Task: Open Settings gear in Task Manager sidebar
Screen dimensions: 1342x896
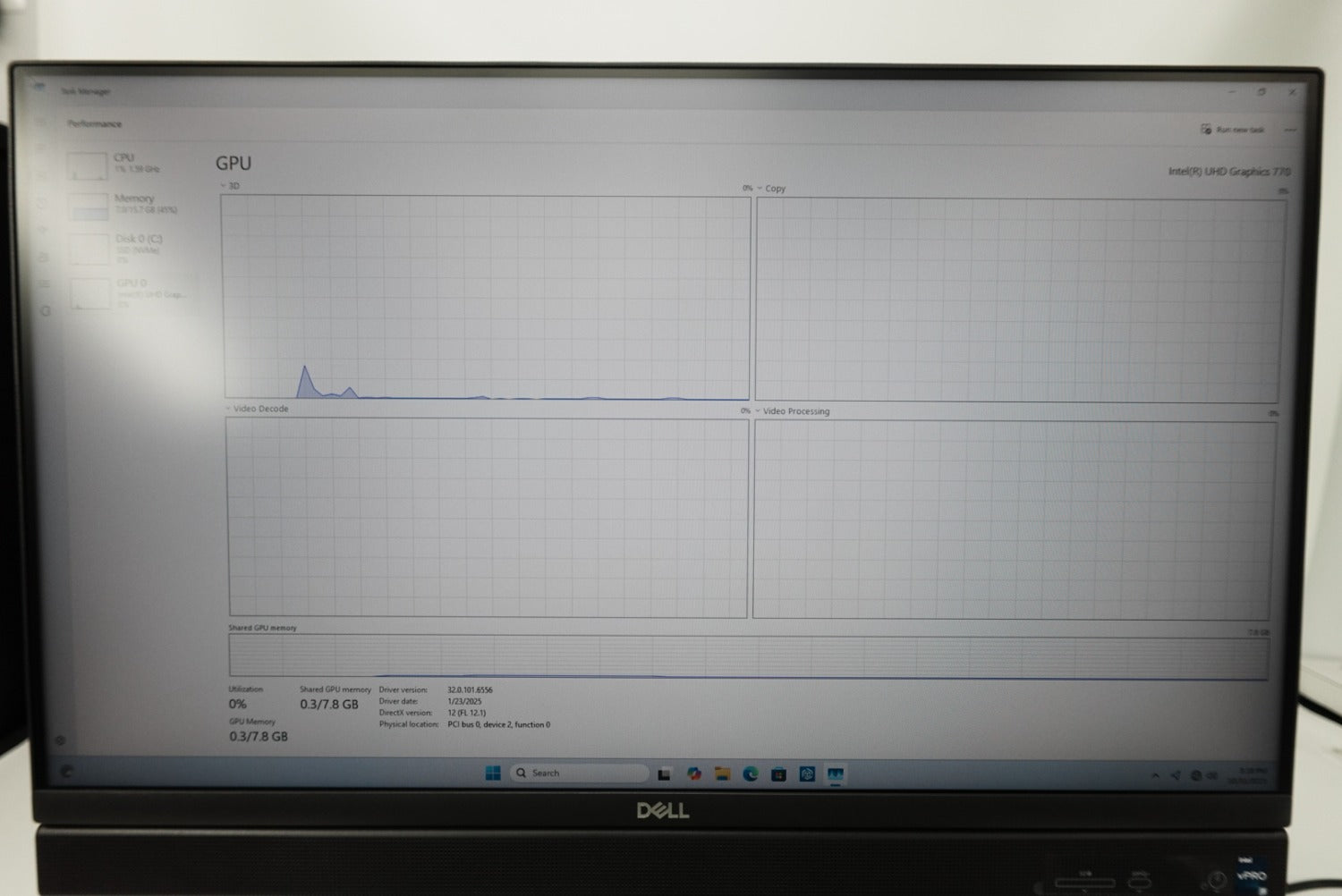Action: 60,740
